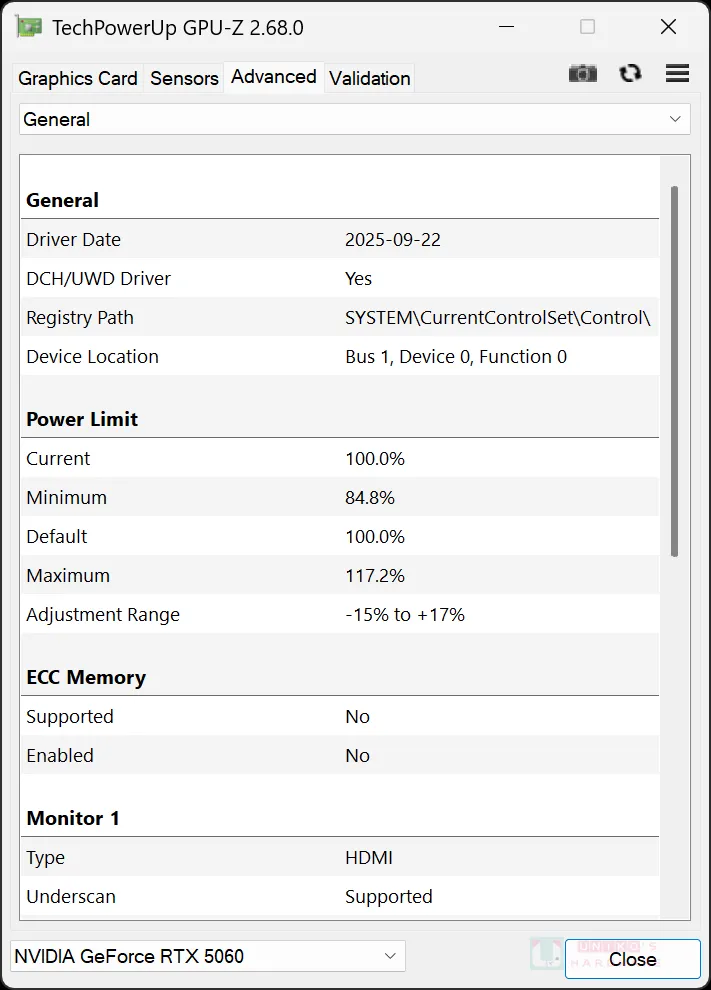Click the vertical scrollbar thumb
The image size is (711, 990).
coord(674,370)
